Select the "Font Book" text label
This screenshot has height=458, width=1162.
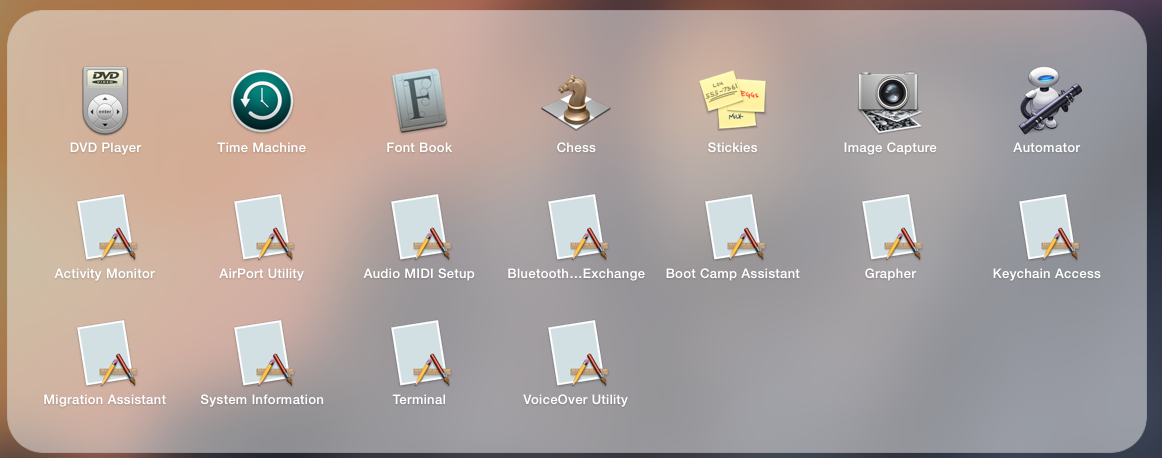point(419,147)
